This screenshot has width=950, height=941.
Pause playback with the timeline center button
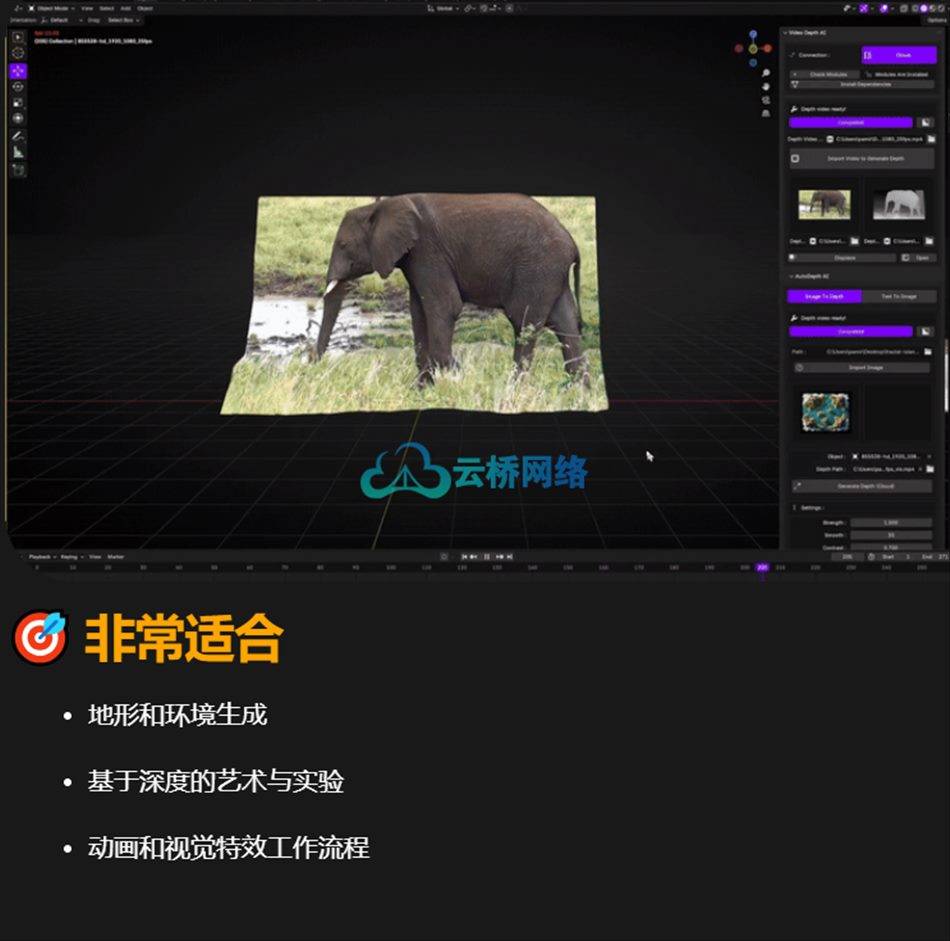[487, 557]
